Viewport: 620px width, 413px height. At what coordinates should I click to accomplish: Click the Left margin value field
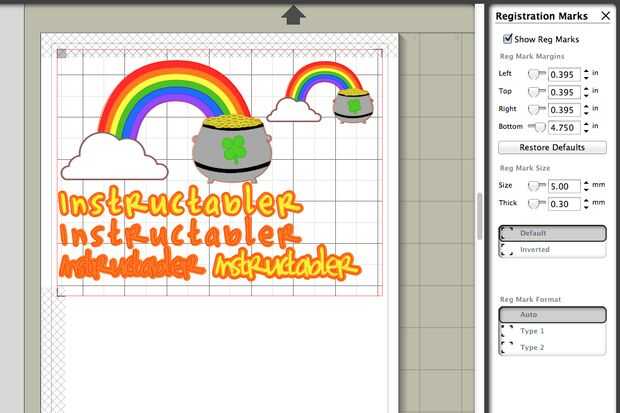coord(564,74)
